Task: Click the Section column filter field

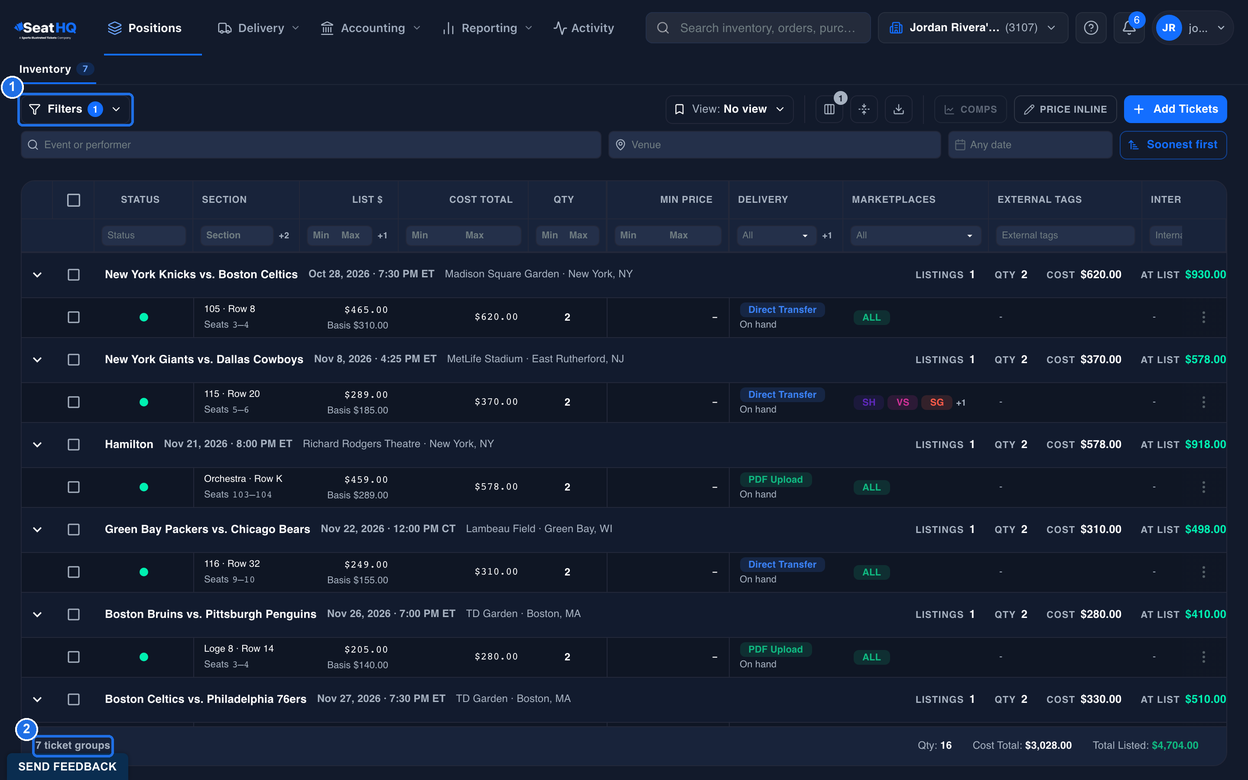Action: coord(236,236)
